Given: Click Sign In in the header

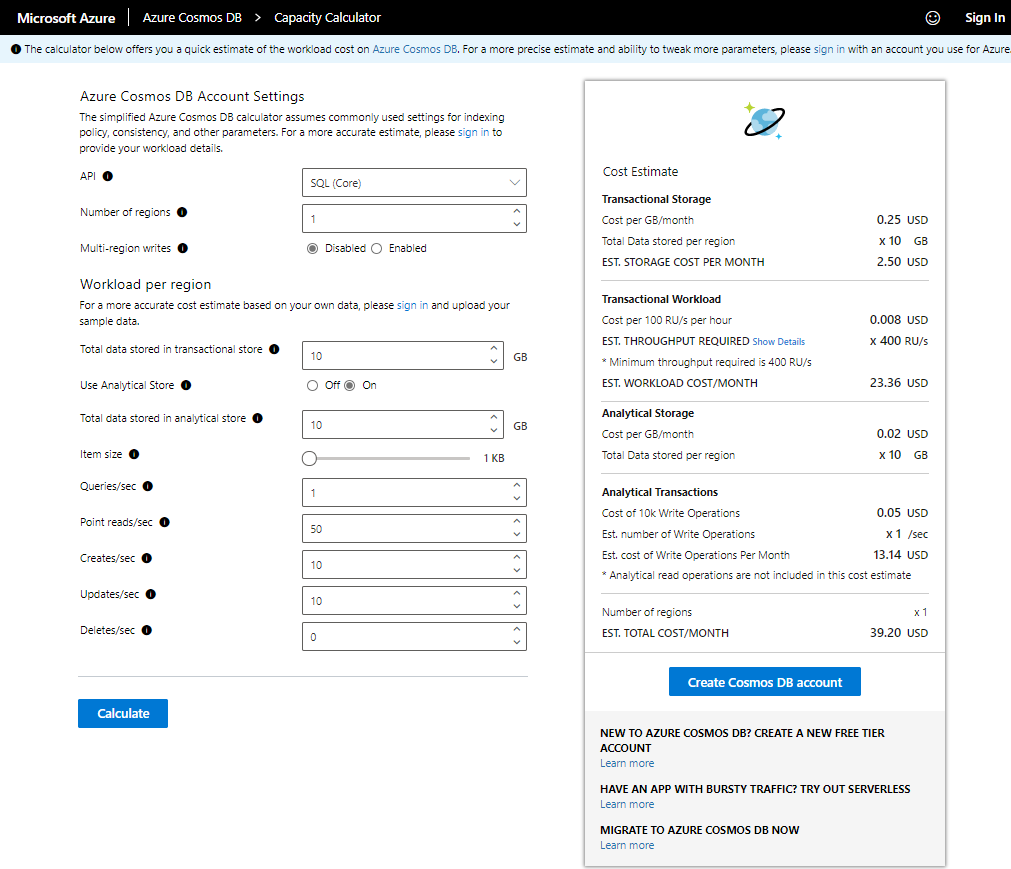Looking at the screenshot, I should (985, 18).
